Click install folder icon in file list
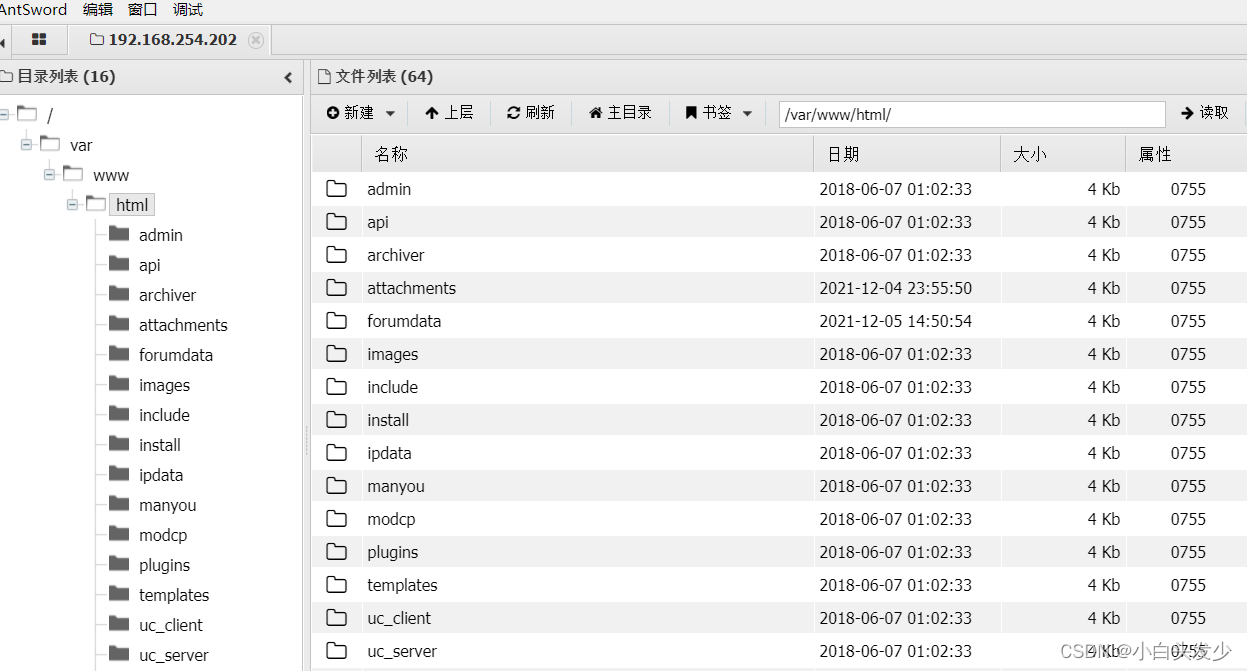 337,420
